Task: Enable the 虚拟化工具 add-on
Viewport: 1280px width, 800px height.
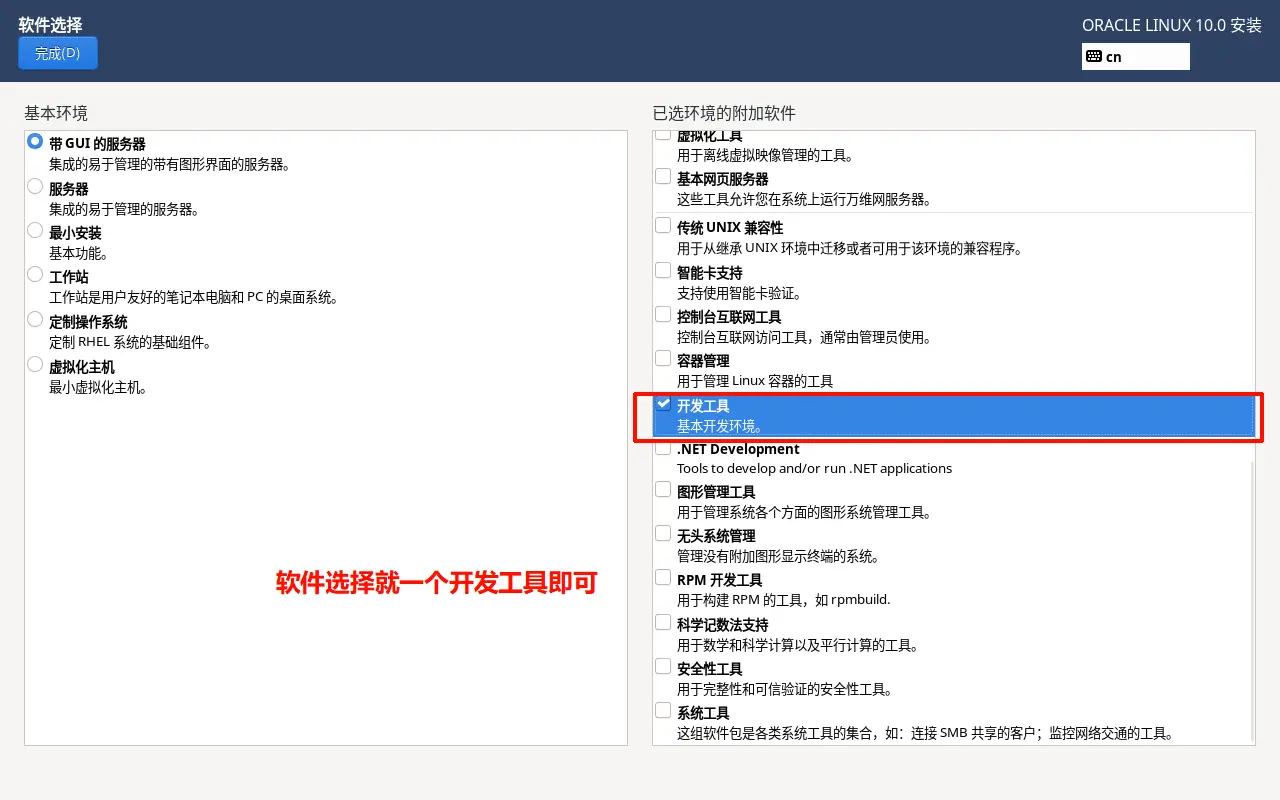Action: [663, 134]
